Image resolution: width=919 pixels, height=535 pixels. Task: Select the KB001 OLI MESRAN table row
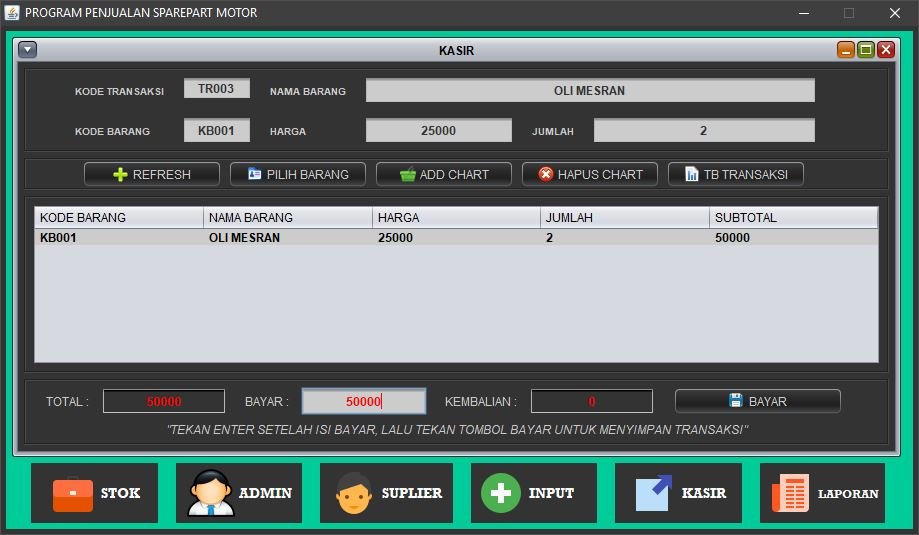pyautogui.click(x=456, y=238)
